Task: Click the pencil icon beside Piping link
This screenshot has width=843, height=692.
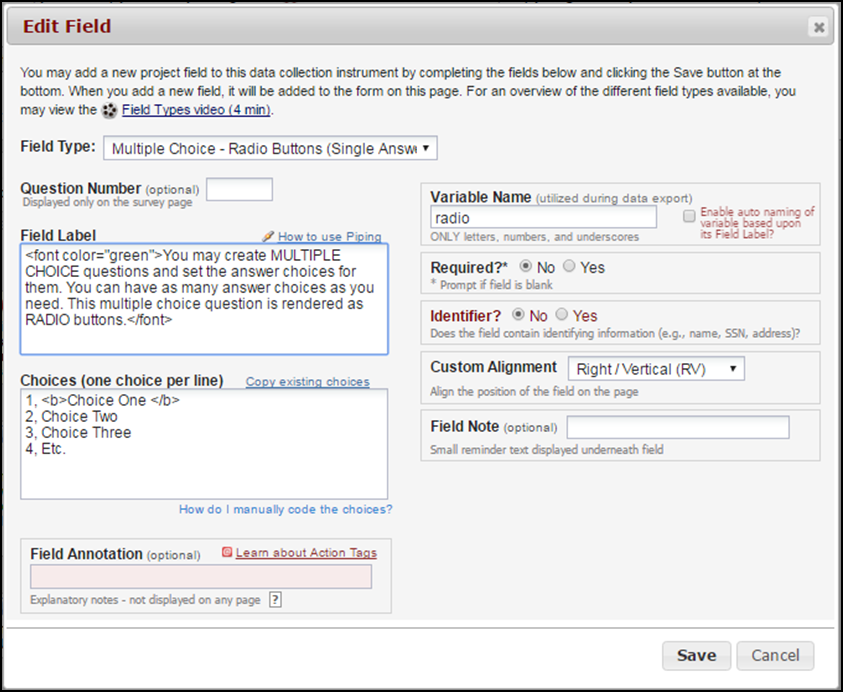Action: coord(267,237)
